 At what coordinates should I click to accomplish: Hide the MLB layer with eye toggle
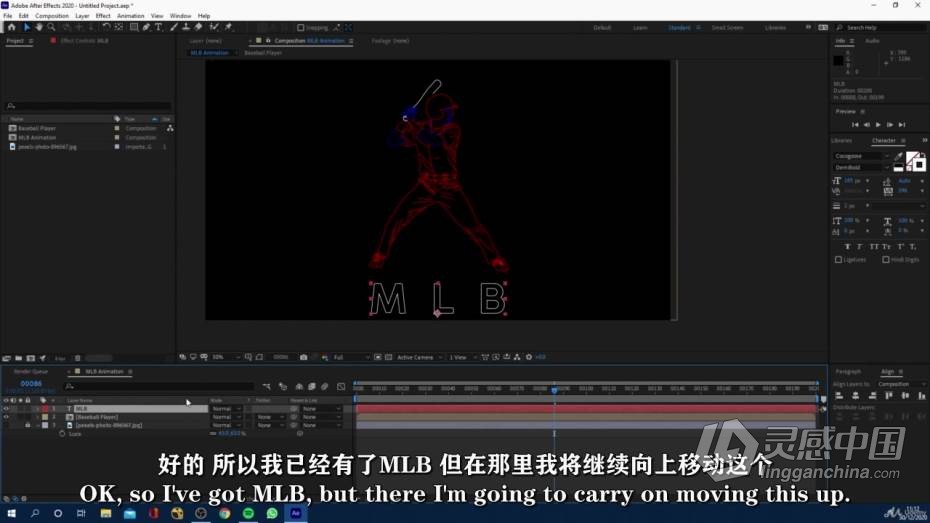(x=6, y=409)
